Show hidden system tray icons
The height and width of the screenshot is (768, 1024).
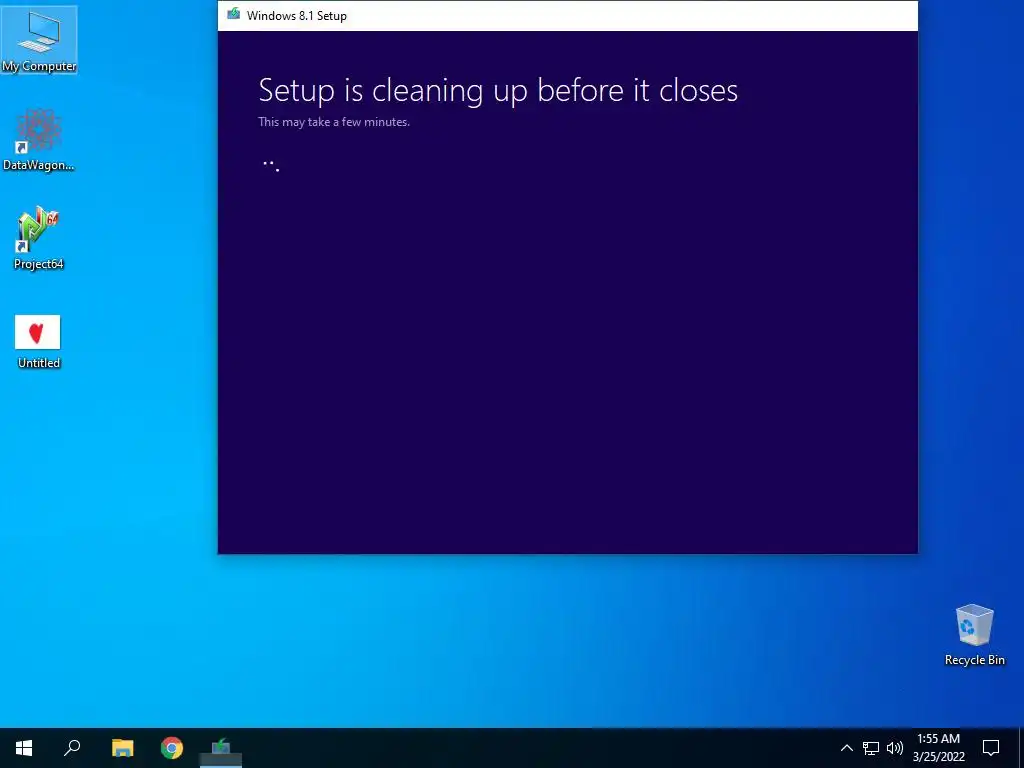click(x=846, y=748)
